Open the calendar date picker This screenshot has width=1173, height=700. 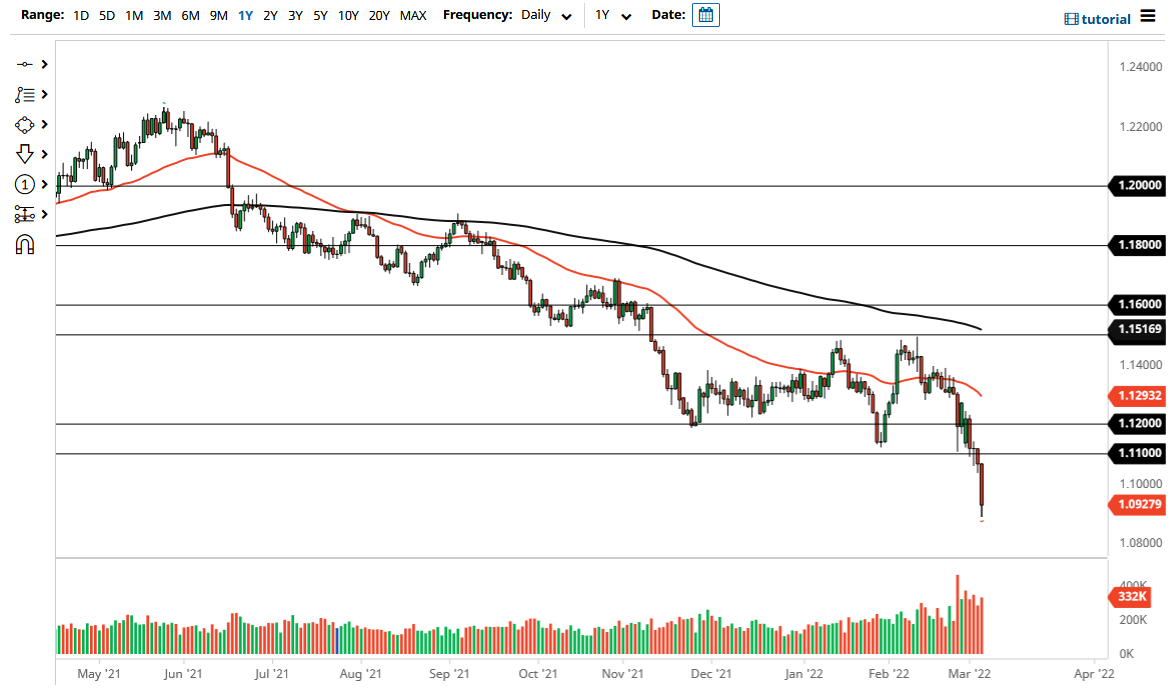(706, 15)
